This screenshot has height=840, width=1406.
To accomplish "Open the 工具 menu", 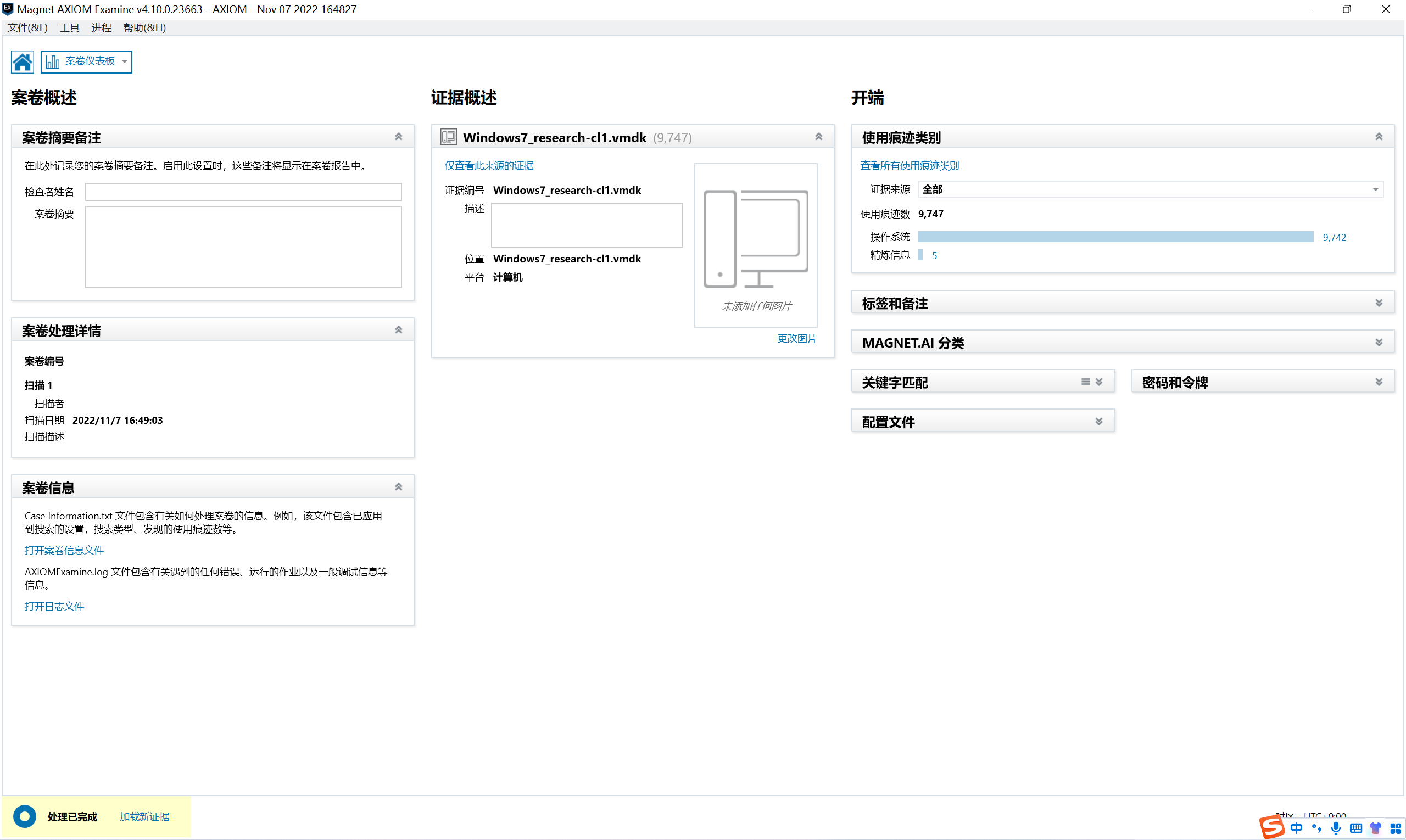I will point(70,28).
